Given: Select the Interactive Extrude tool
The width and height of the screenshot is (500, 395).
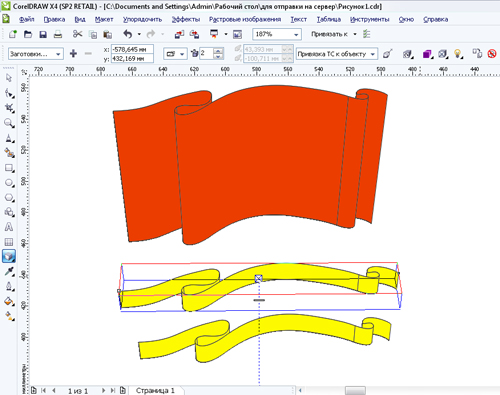Looking at the screenshot, I should click(x=9, y=256).
